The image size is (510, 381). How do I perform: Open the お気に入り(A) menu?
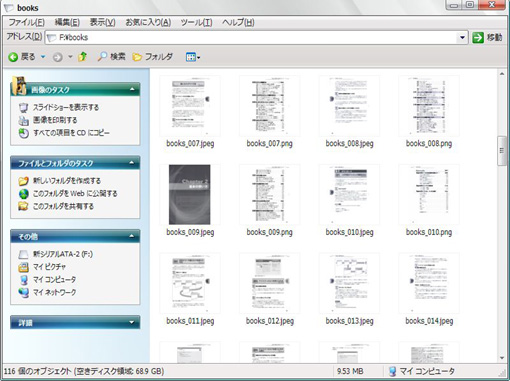(148, 22)
